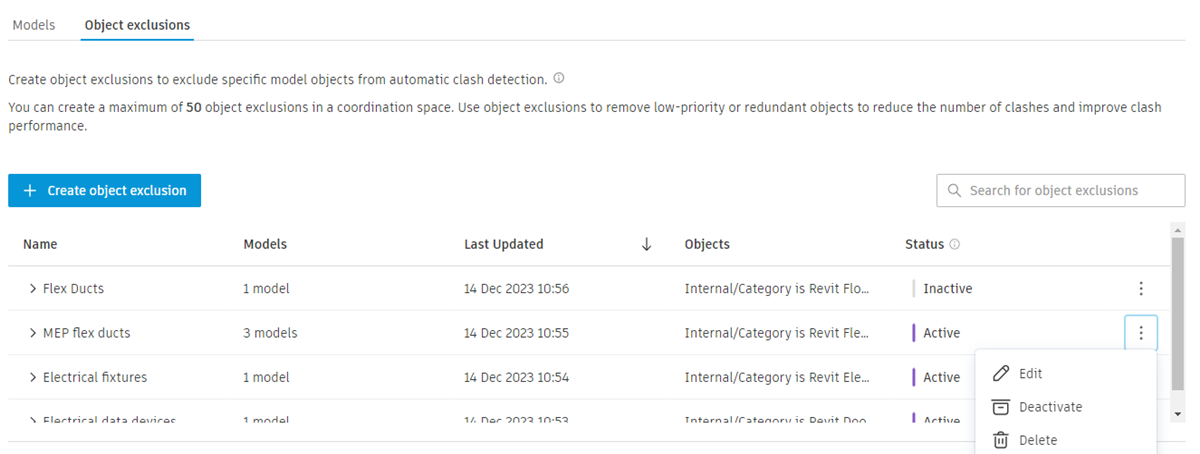Expand the Flex Ducts row
Image resolution: width=1200 pixels, height=454 pixels.
point(33,289)
